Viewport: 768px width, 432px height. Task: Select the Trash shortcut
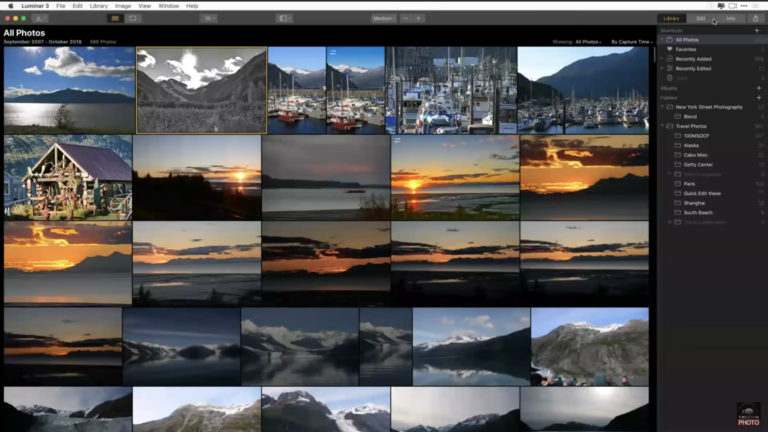[712, 78]
